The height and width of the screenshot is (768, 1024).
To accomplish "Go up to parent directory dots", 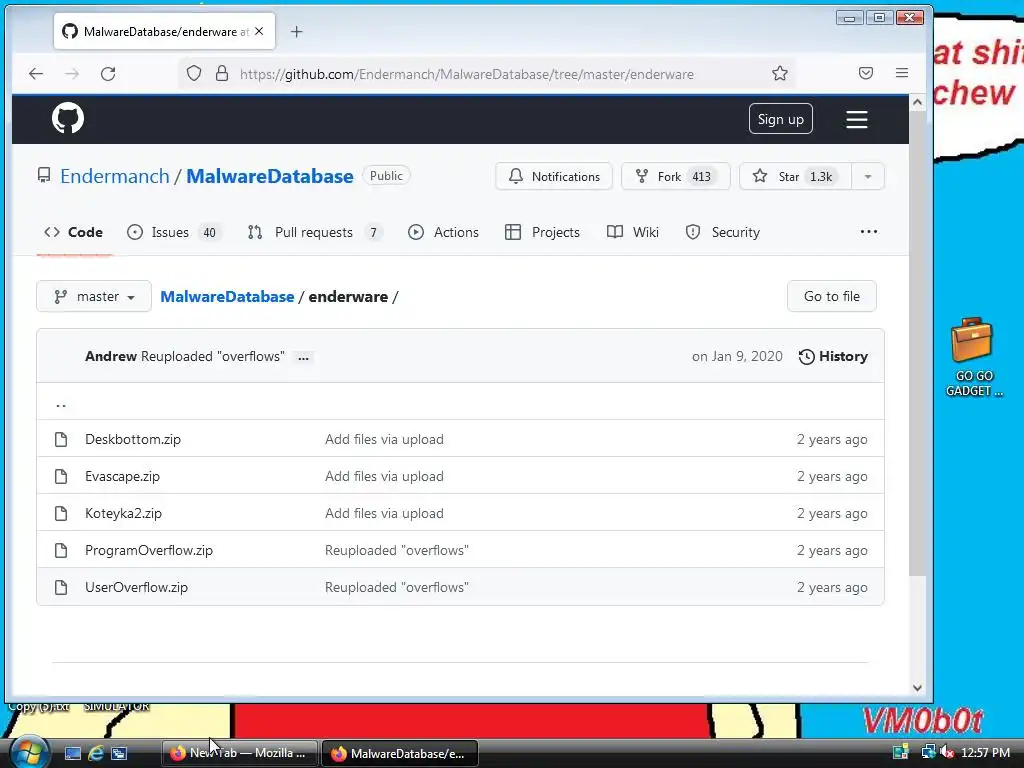I will coord(61,405).
